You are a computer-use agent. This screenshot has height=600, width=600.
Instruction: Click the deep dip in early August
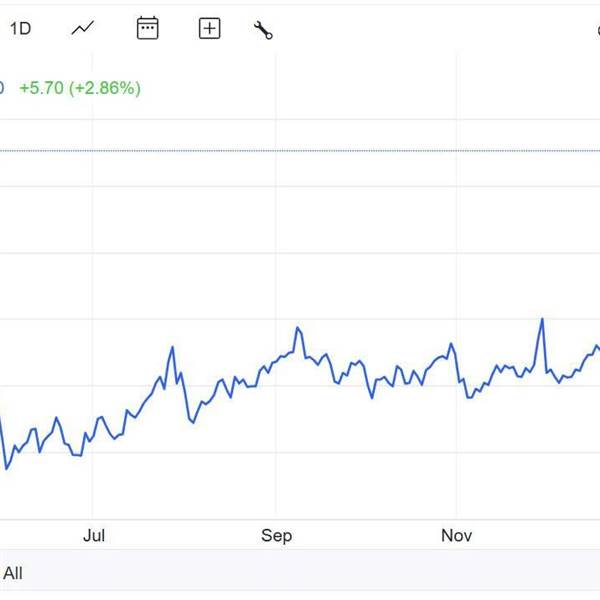tap(190, 421)
